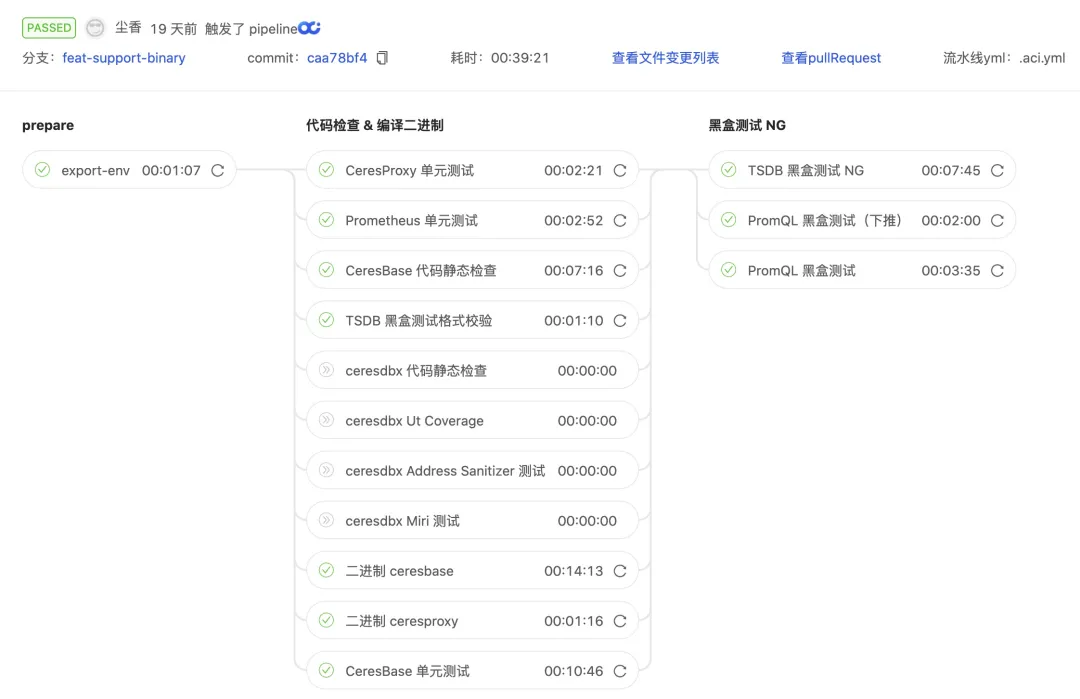This screenshot has height=699, width=1080.
Task: Click 二进制 ceresproxy success check icon
Action: click(x=326, y=620)
